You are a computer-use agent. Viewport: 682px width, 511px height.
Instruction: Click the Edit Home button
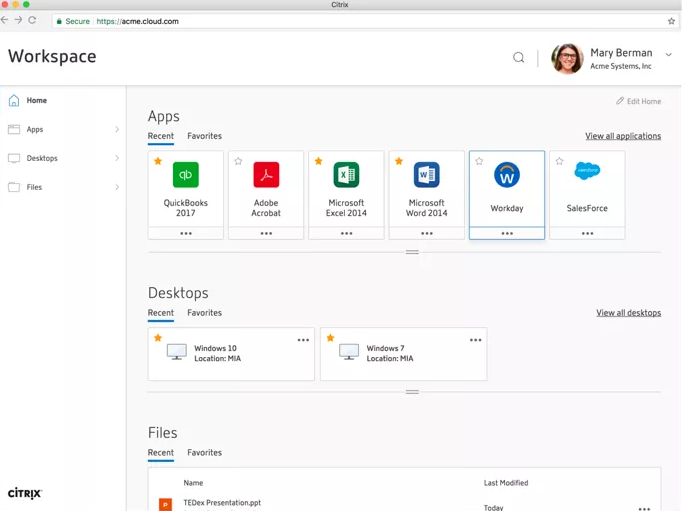[639, 101]
